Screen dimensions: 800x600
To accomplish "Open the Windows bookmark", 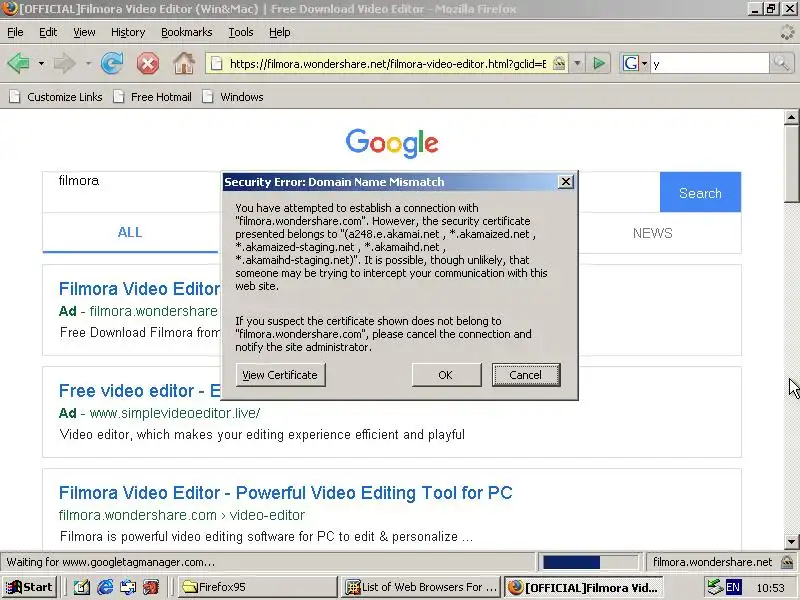I will click(x=233, y=97).
